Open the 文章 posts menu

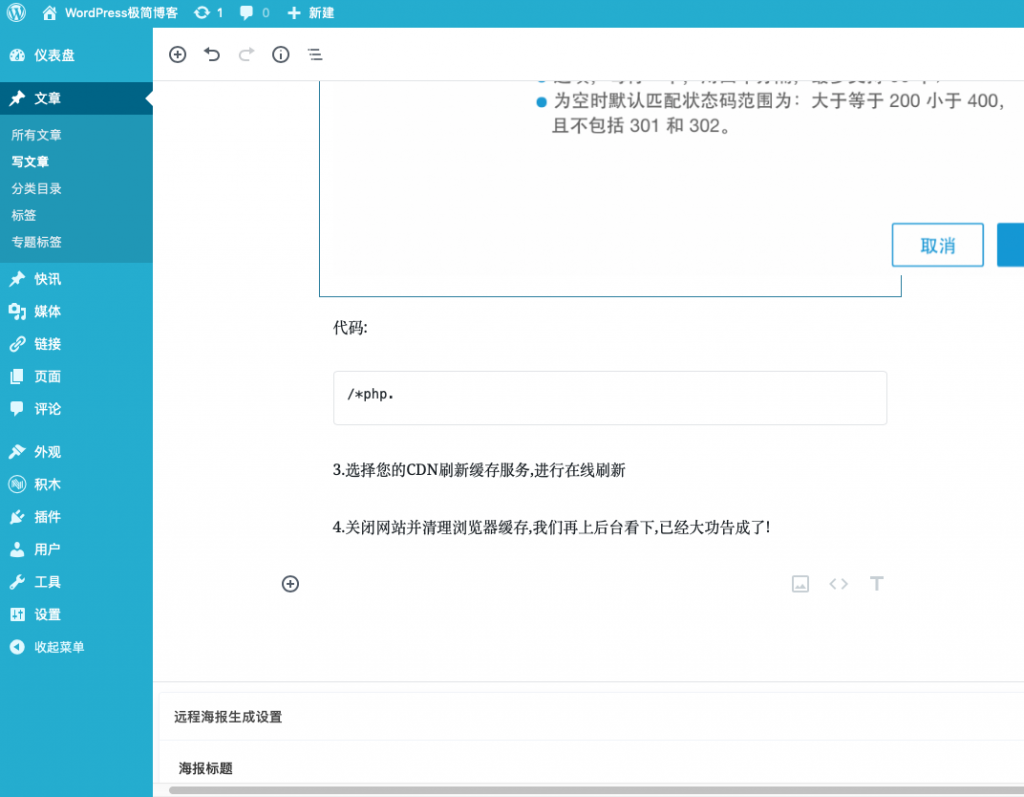tap(76, 99)
